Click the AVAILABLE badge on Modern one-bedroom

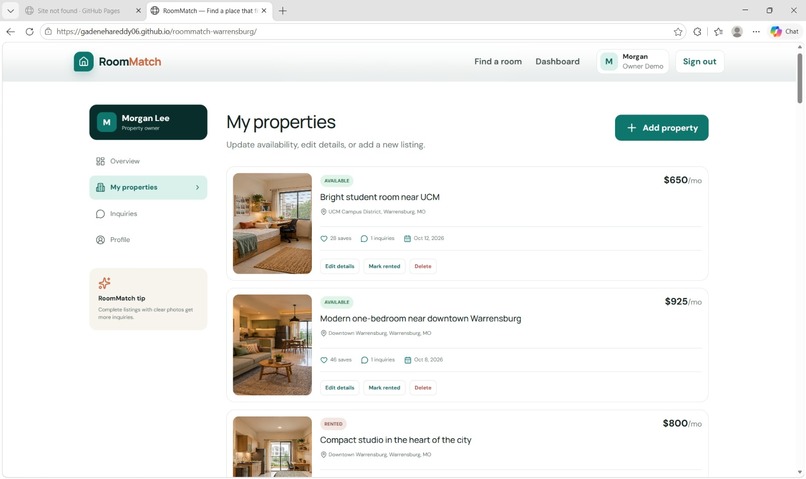(x=337, y=302)
